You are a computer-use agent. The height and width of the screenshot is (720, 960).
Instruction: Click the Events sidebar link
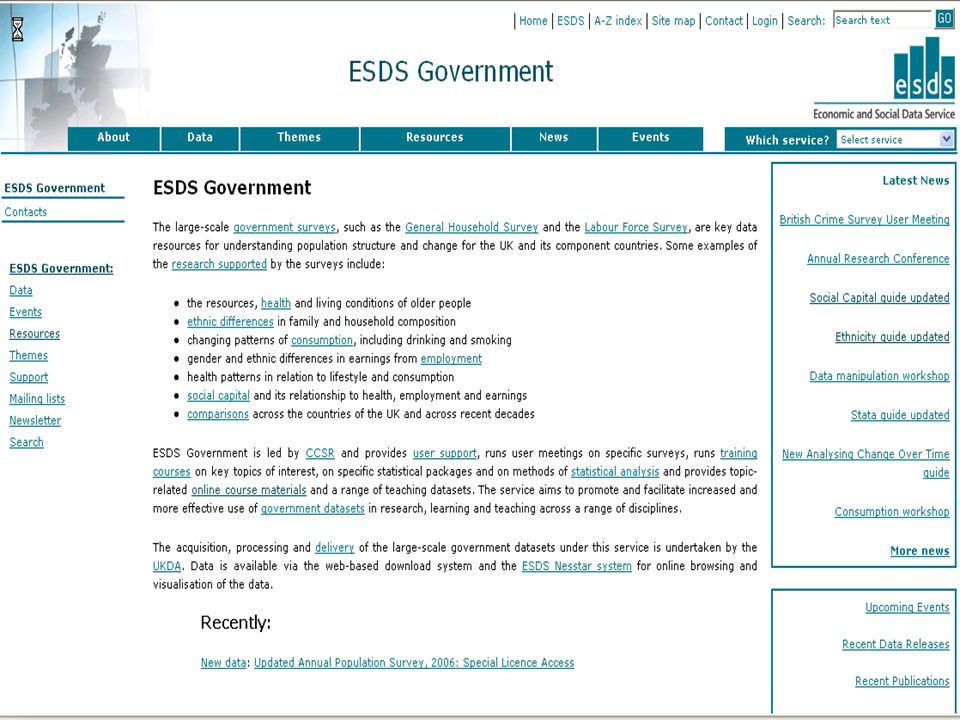(x=26, y=312)
